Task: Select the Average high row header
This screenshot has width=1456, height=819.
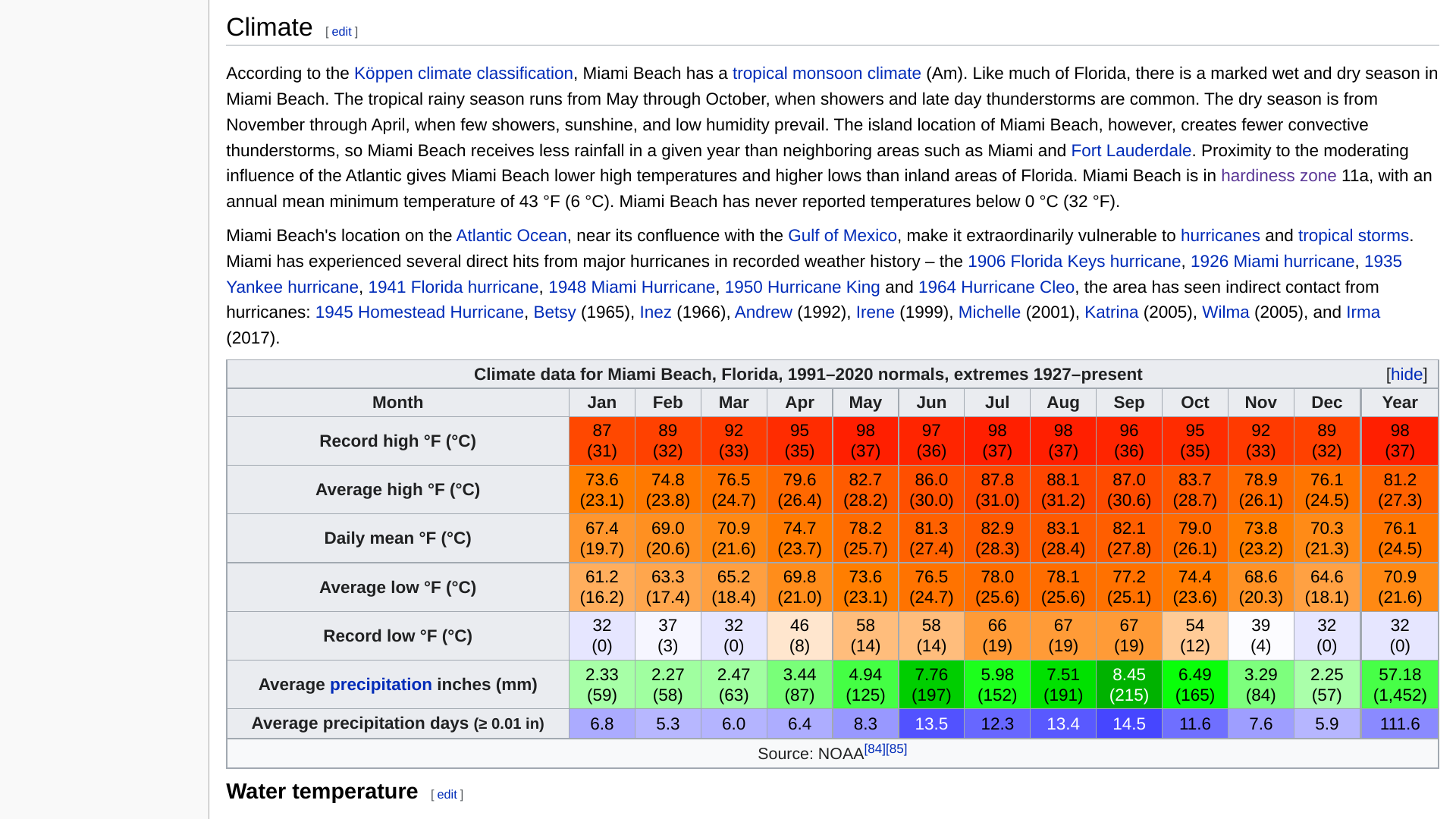Action: 397,490
